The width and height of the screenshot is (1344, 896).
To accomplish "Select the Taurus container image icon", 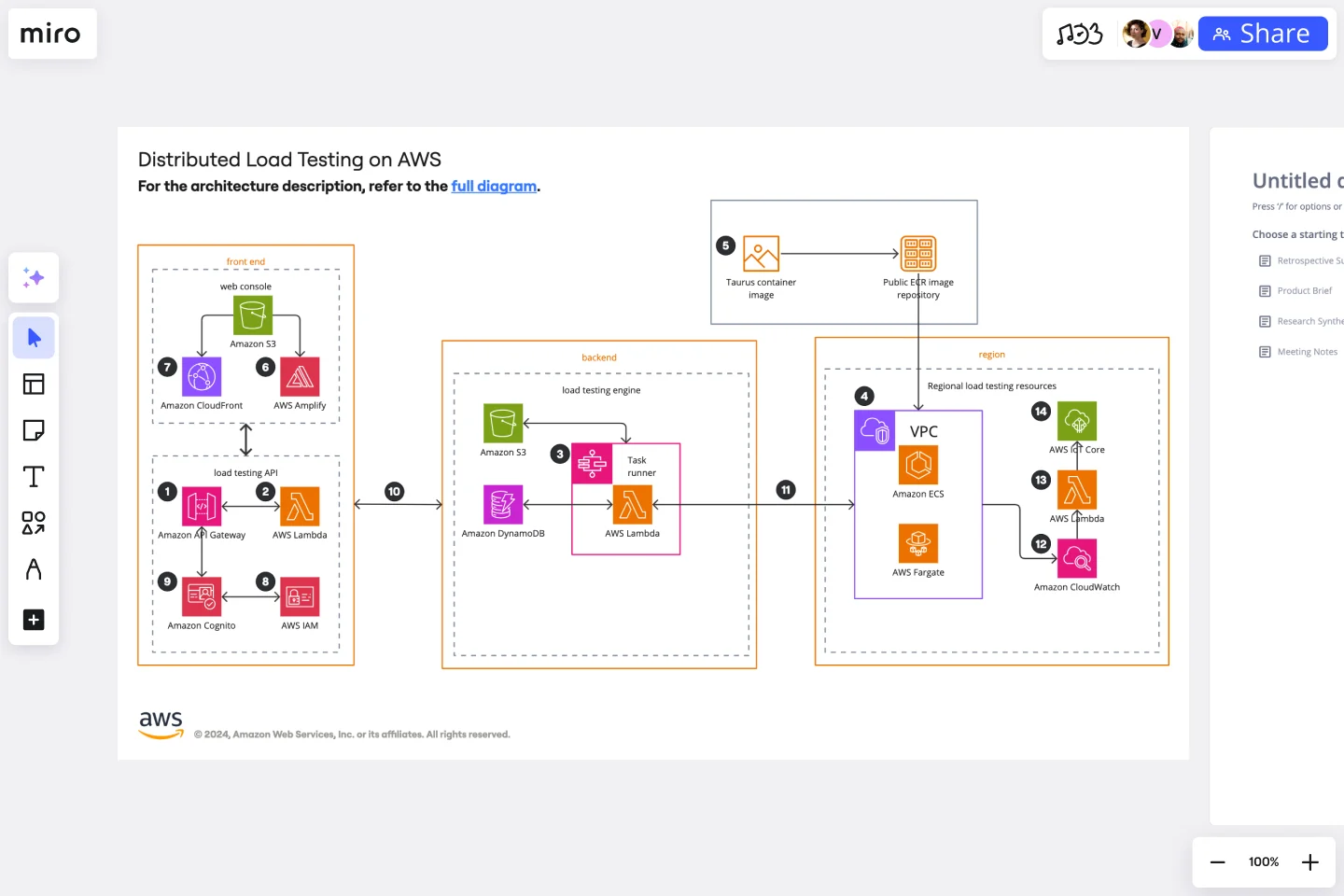I will coord(761,254).
